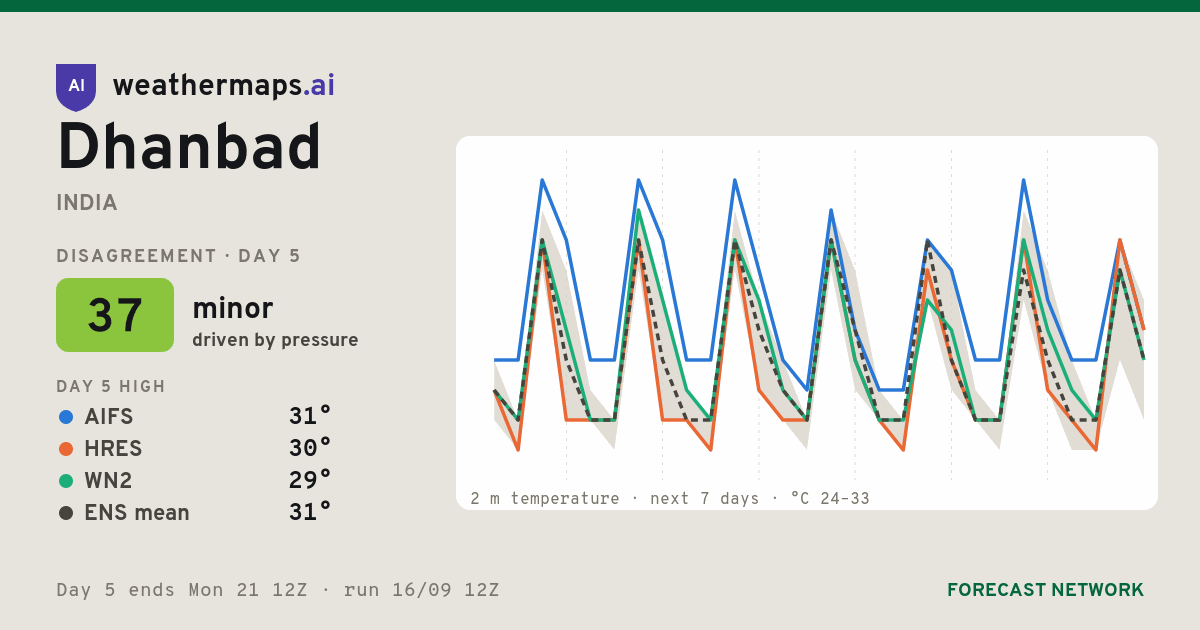Click the AI shield logo icon
This screenshot has width=1200, height=630.
pyautogui.click(x=76, y=87)
